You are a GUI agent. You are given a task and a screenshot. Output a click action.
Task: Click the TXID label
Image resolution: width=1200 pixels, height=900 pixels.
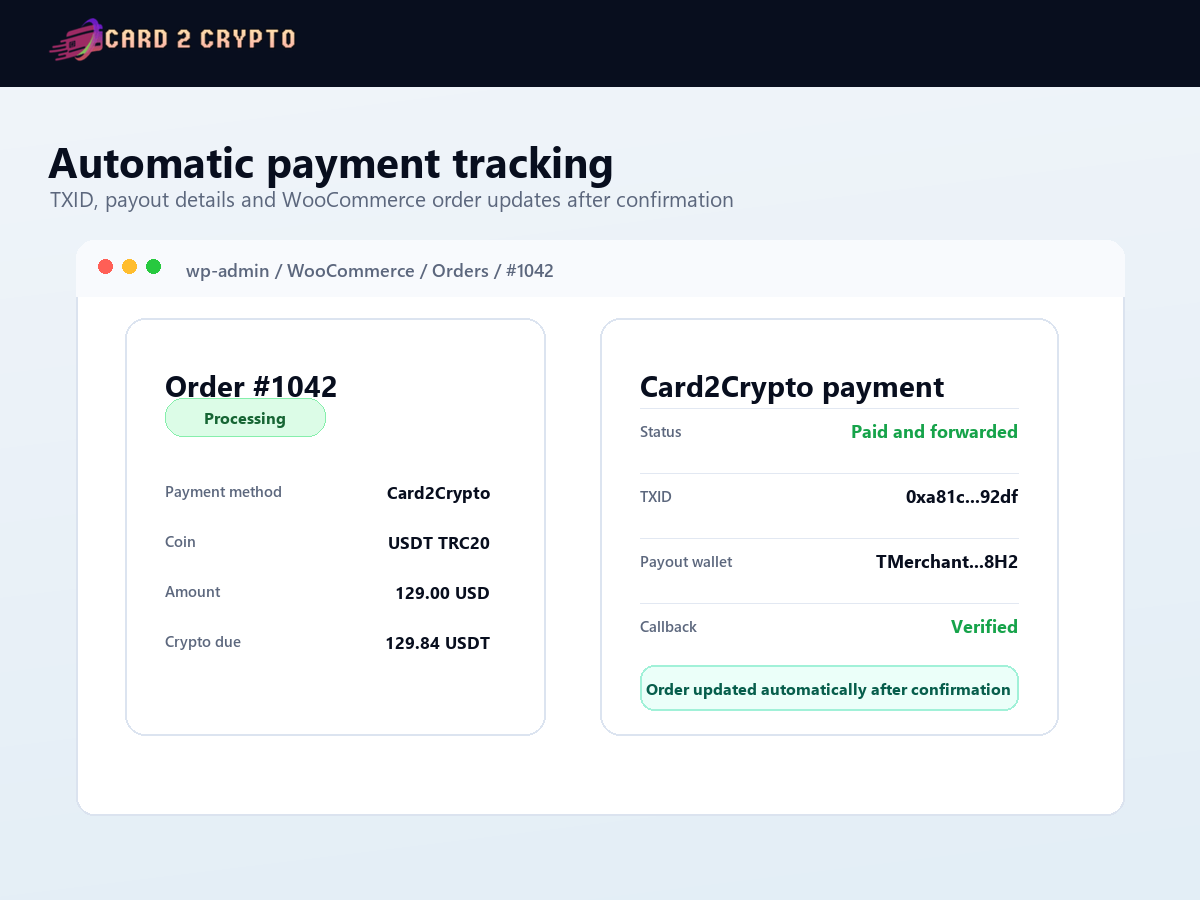656,497
